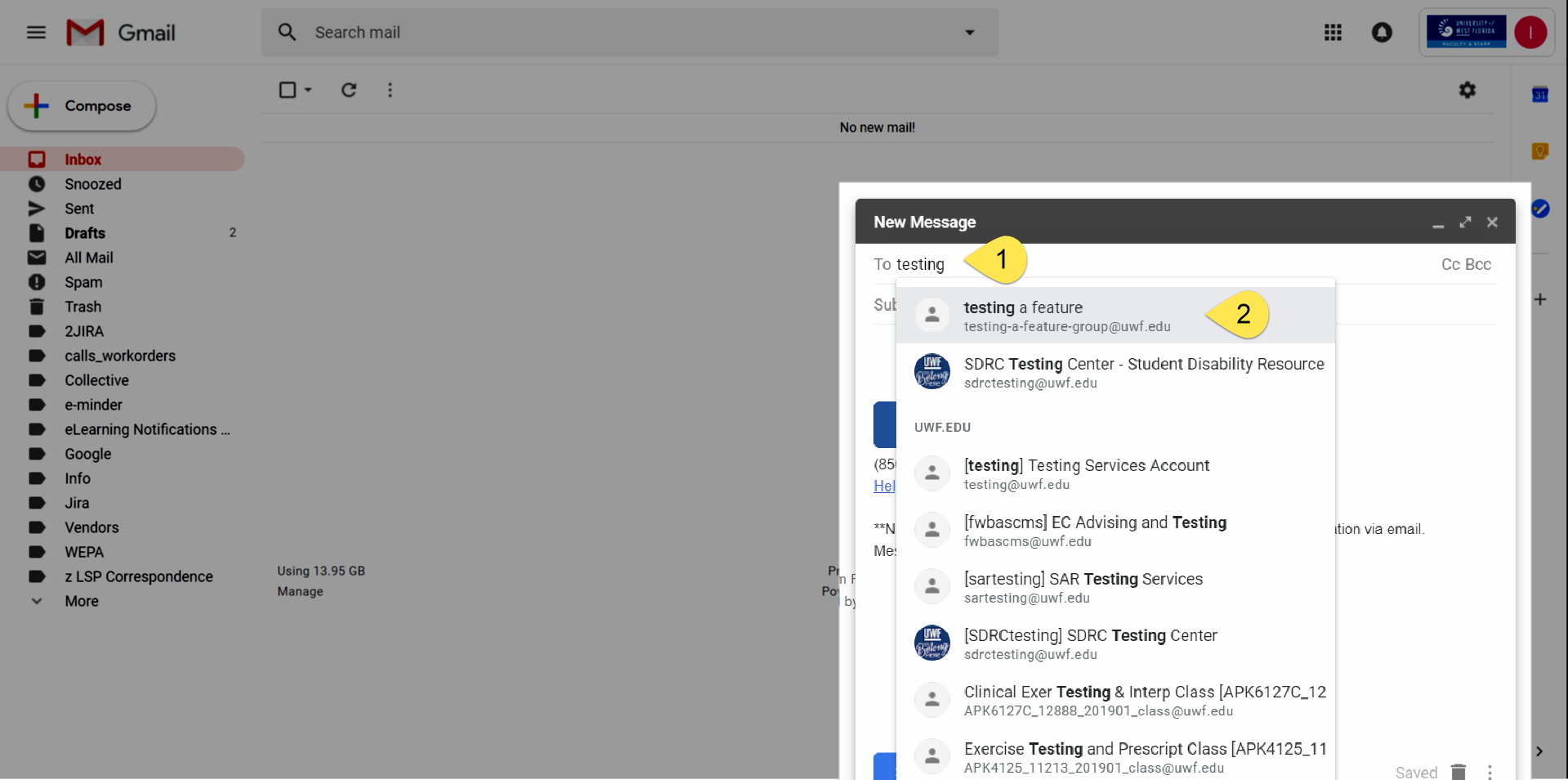Discard draft with trash icon
This screenshot has height=780, width=1568.
point(1459,771)
